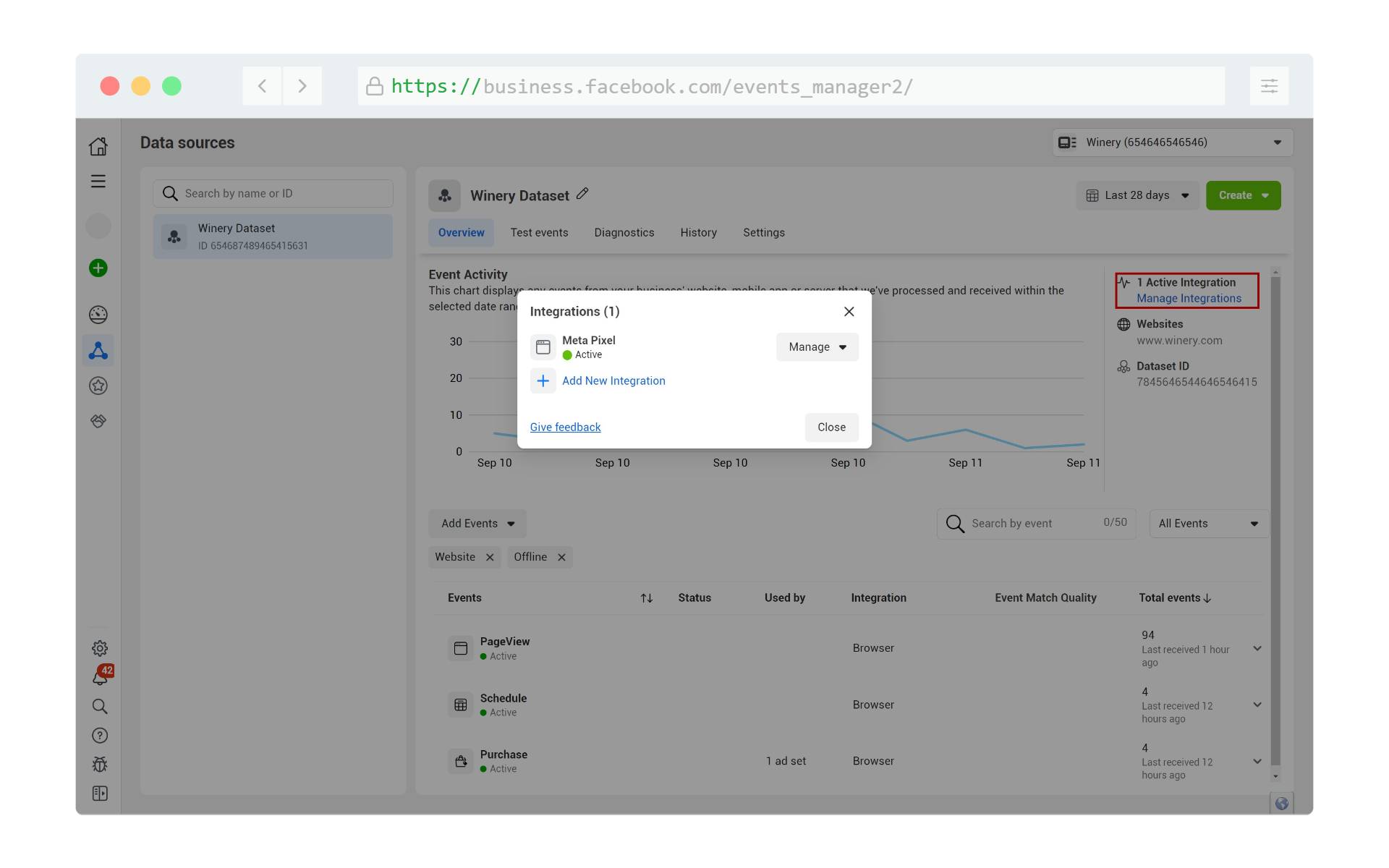Click the Dataset ID number 7845646544646546415
This screenshot has width=1389, height=868.
click(1197, 382)
